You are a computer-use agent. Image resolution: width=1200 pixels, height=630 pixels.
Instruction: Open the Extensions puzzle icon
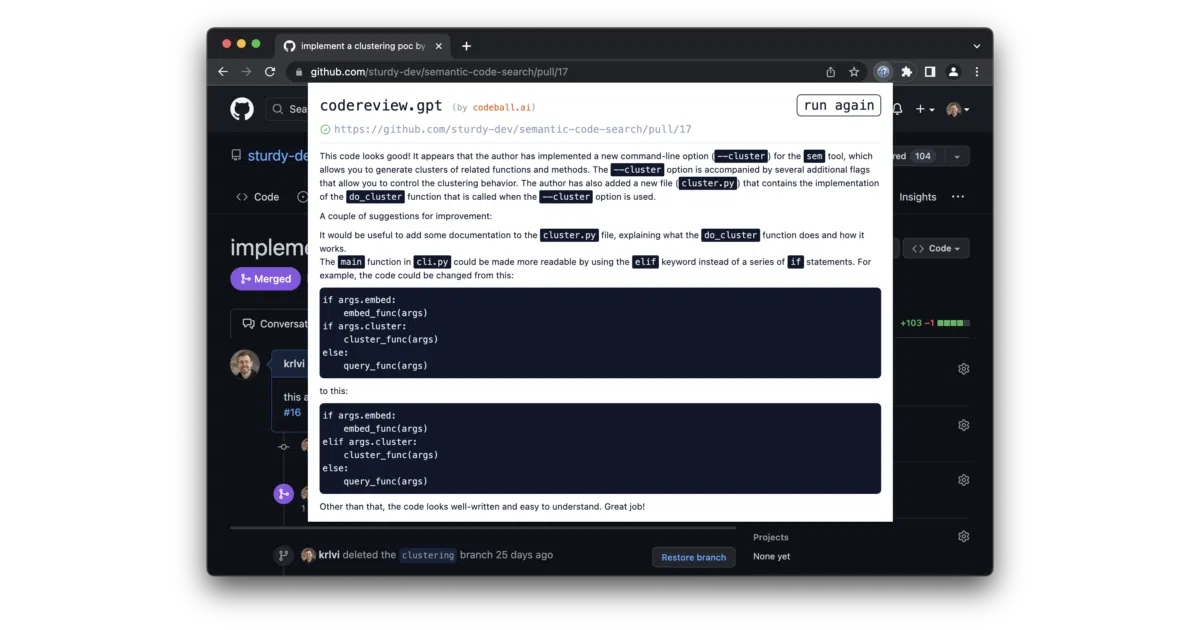907,72
